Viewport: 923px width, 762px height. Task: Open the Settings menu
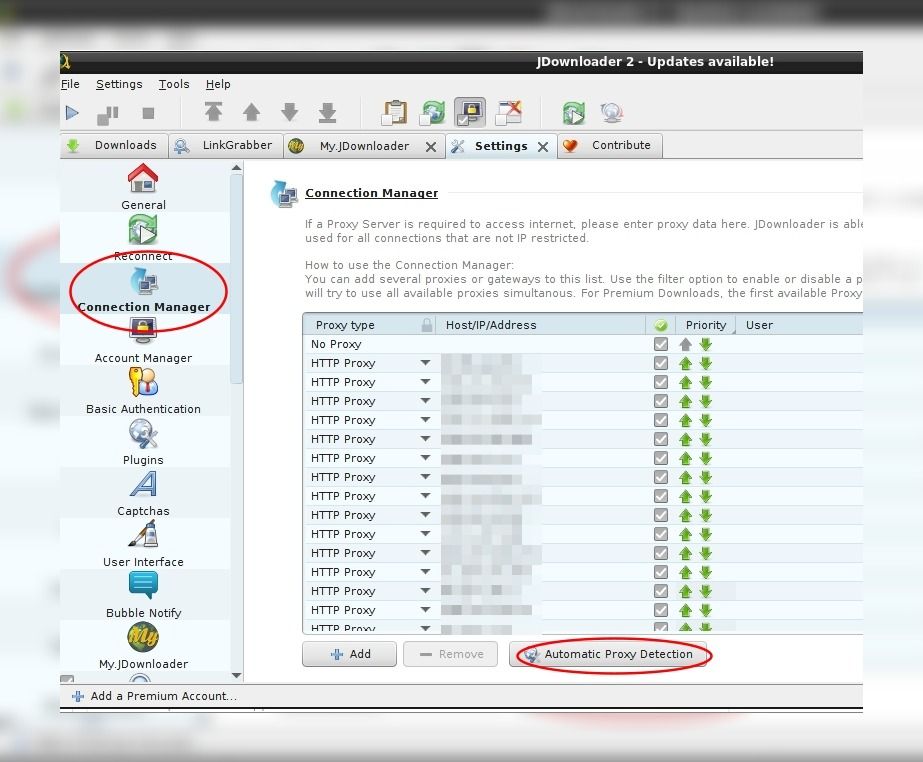point(119,84)
